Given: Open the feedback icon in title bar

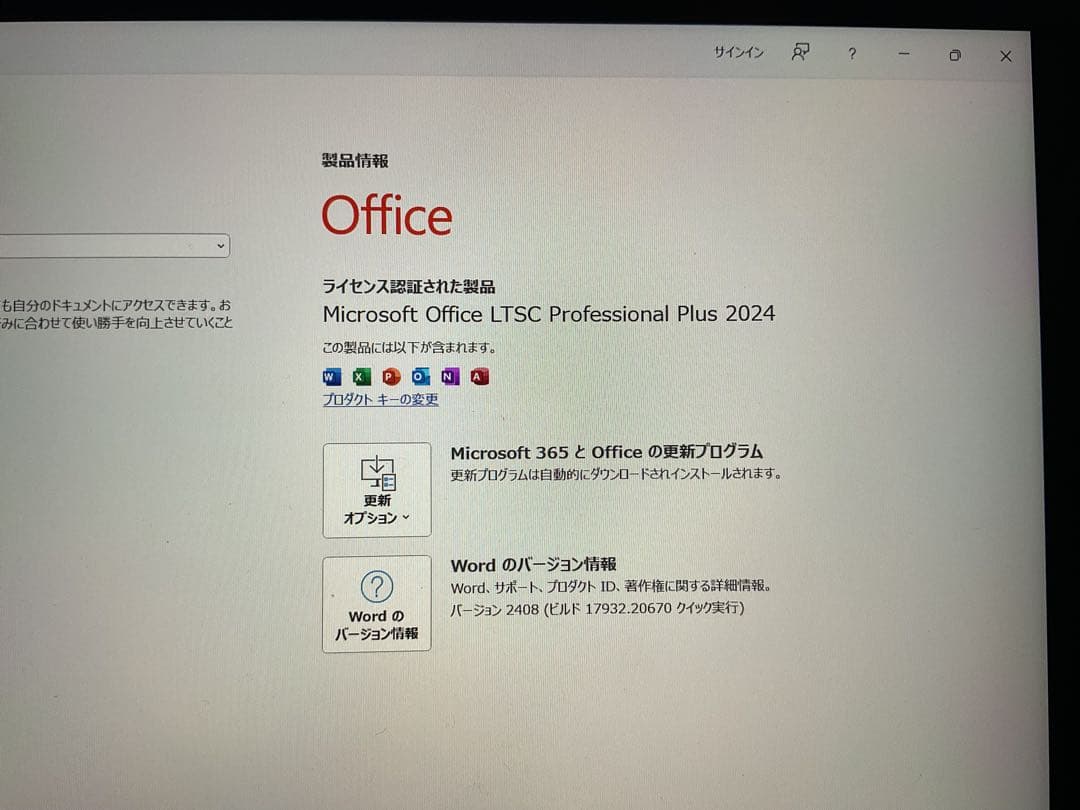Looking at the screenshot, I should [800, 52].
